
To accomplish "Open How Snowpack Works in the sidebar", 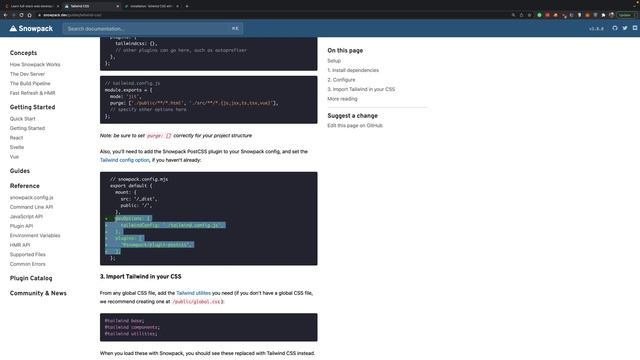I will pos(35,64).
